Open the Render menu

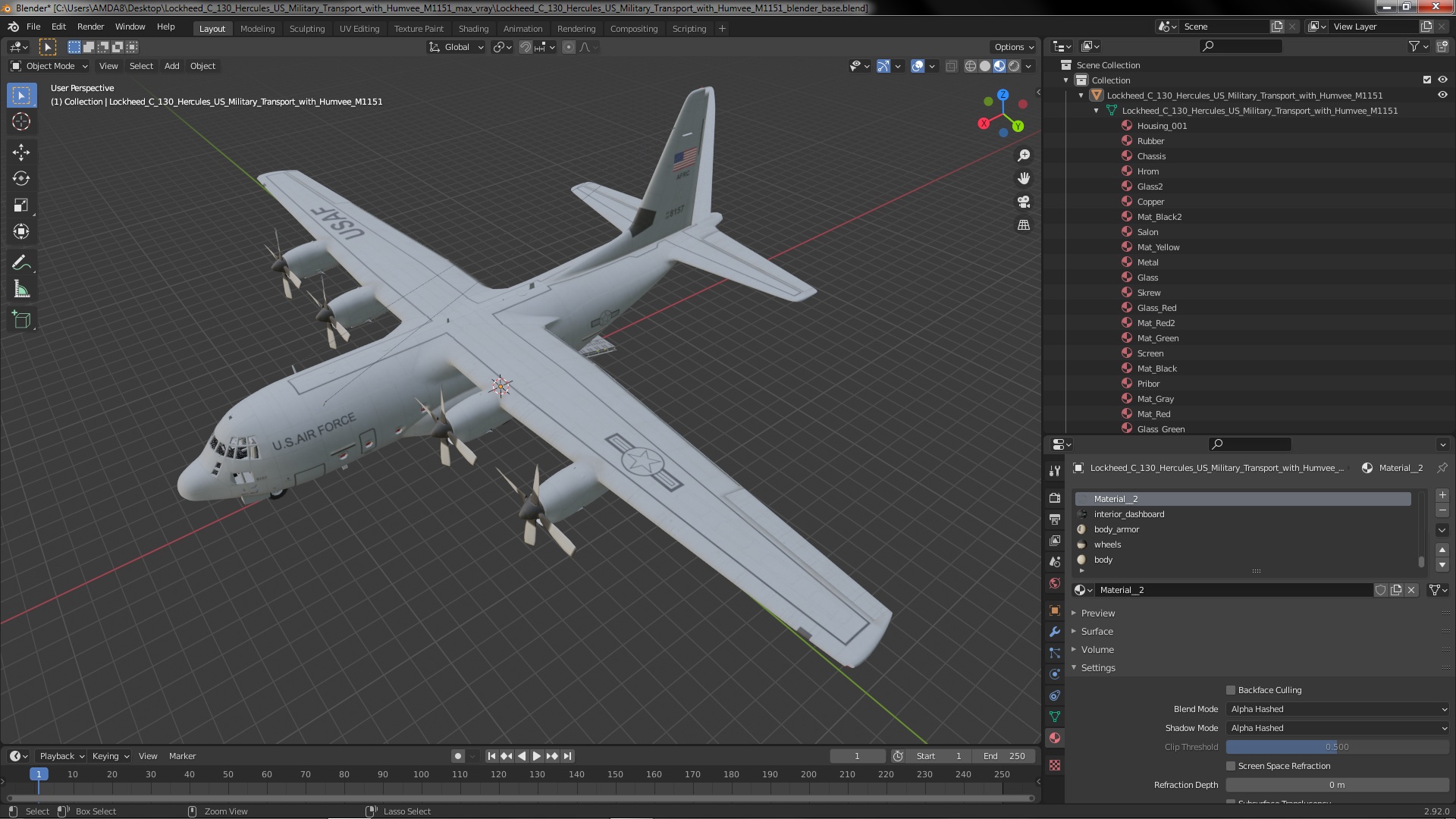(90, 27)
